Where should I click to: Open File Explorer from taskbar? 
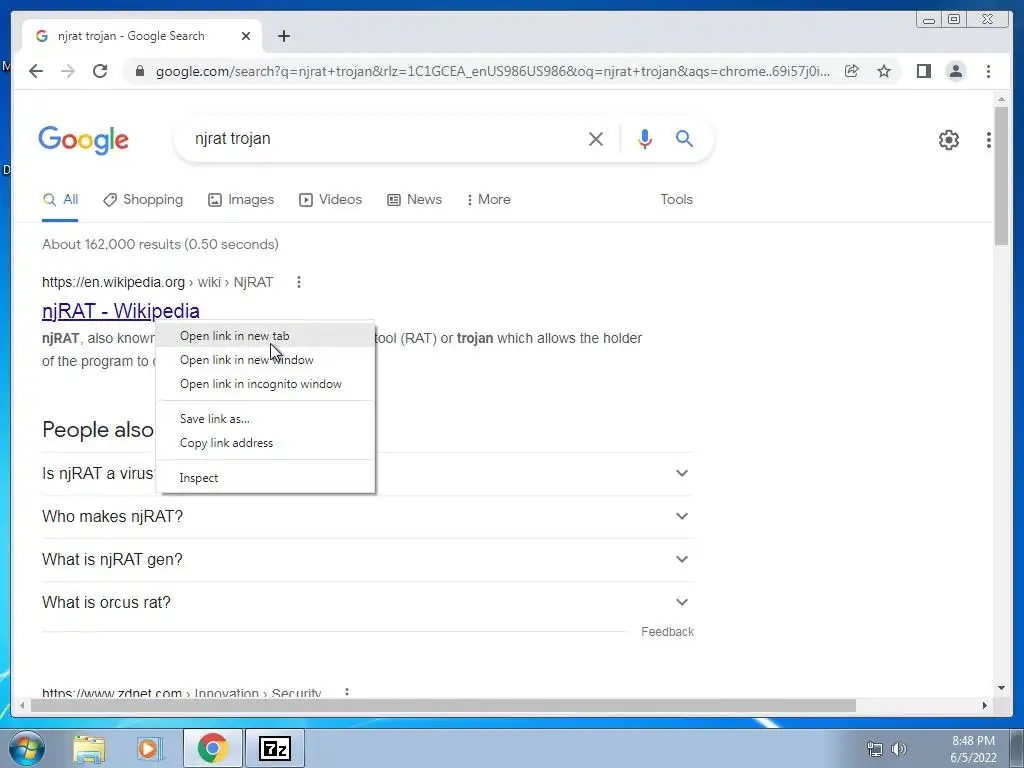pos(89,748)
